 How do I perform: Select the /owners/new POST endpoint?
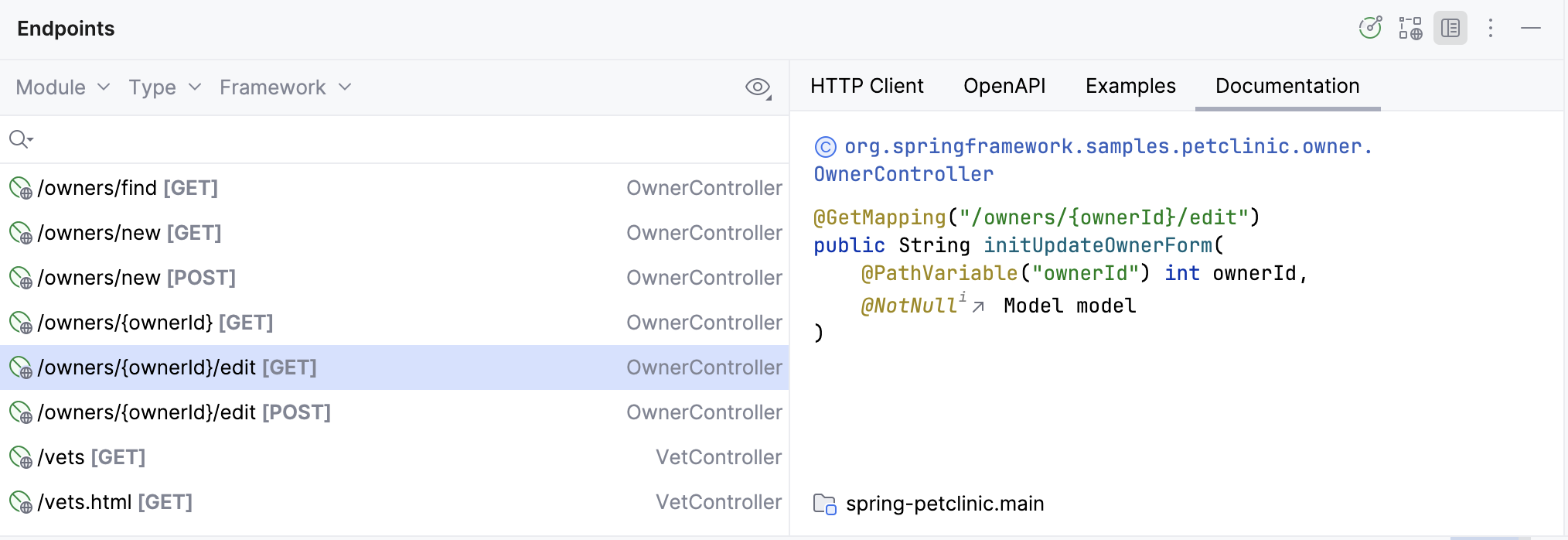coord(136,278)
